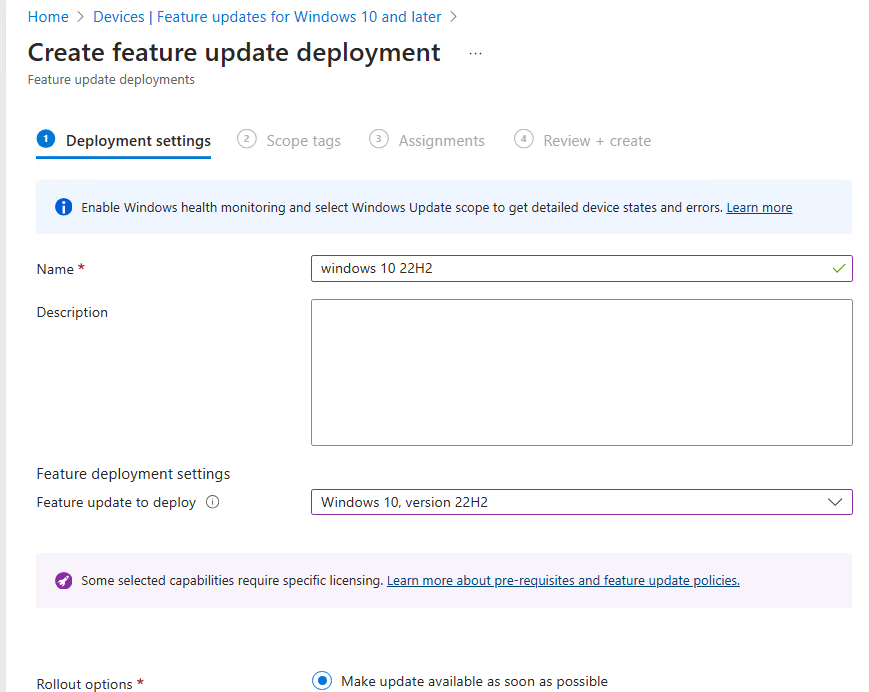
Task: Click the Rollout options label
Action: pos(84,684)
